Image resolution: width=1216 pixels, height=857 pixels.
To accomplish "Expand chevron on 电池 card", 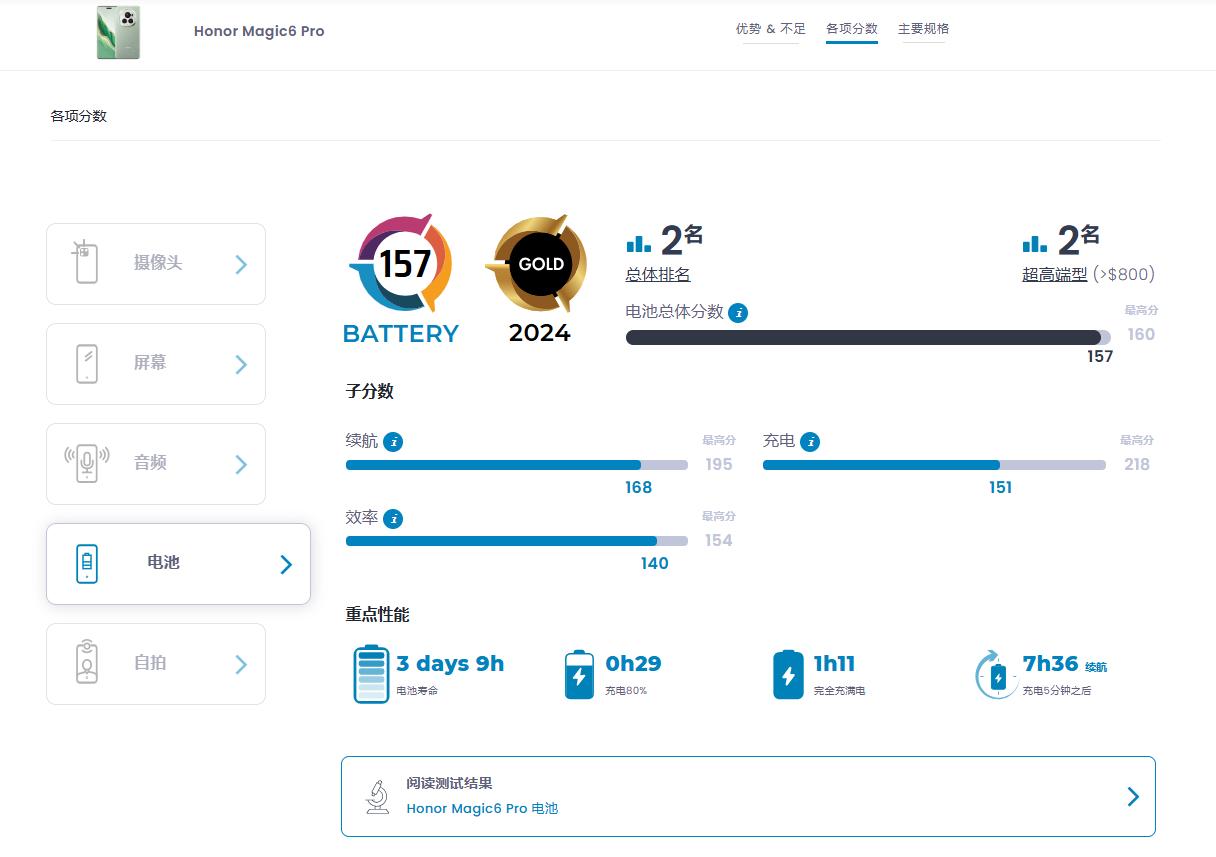I will click(x=286, y=564).
